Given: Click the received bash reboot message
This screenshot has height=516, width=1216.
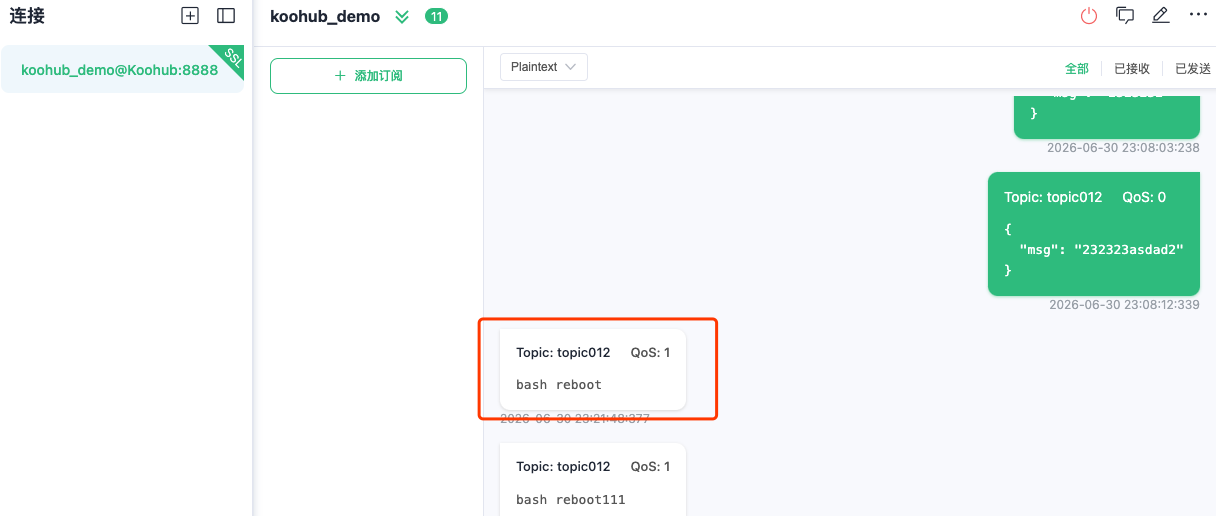Looking at the screenshot, I should pos(593,369).
